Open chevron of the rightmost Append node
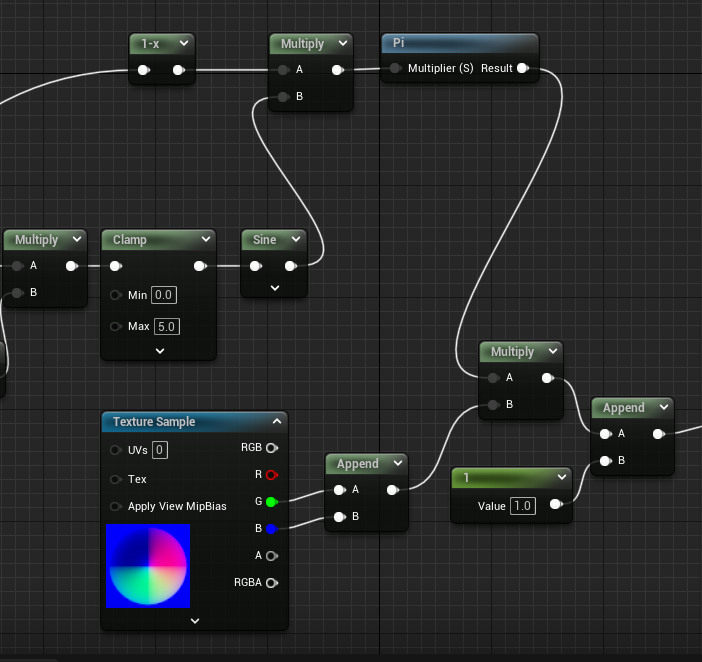Image resolution: width=702 pixels, height=662 pixels. (664, 407)
